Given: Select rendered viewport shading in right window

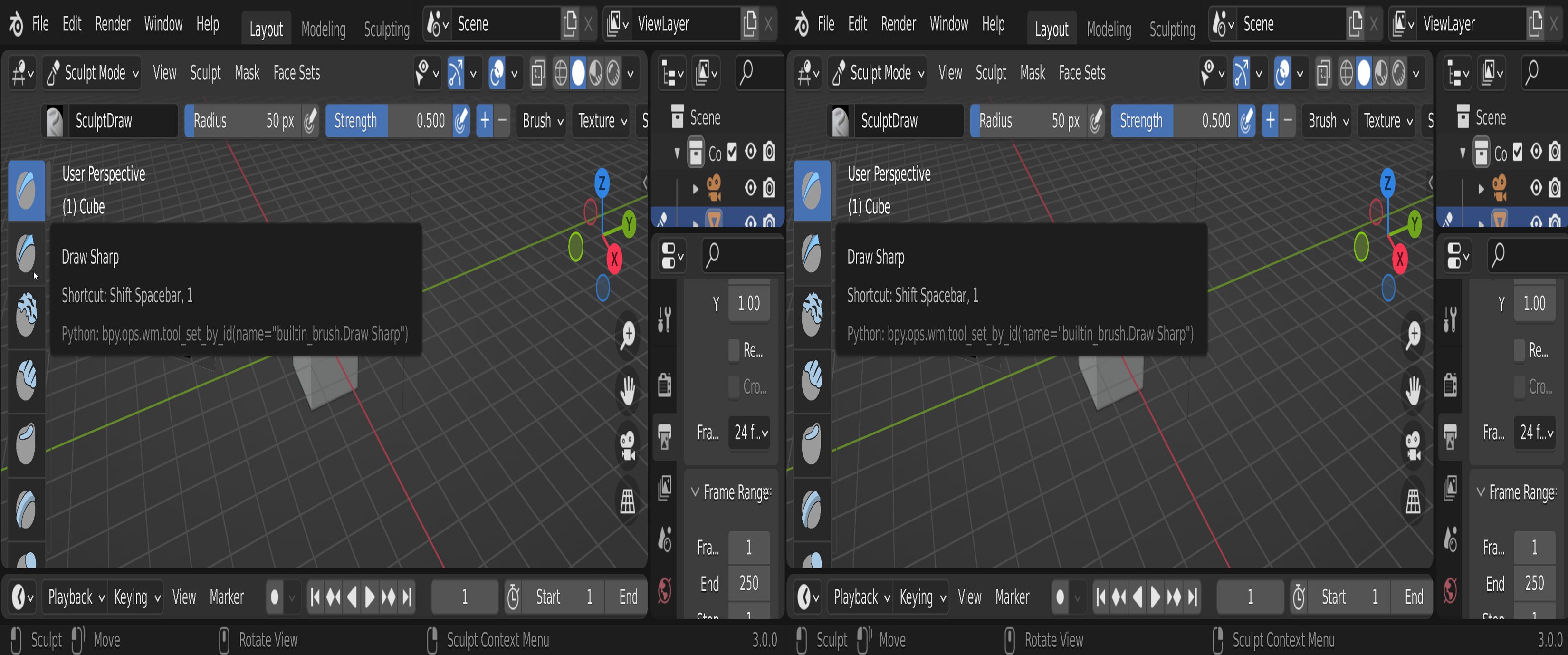Looking at the screenshot, I should pos(1399,73).
